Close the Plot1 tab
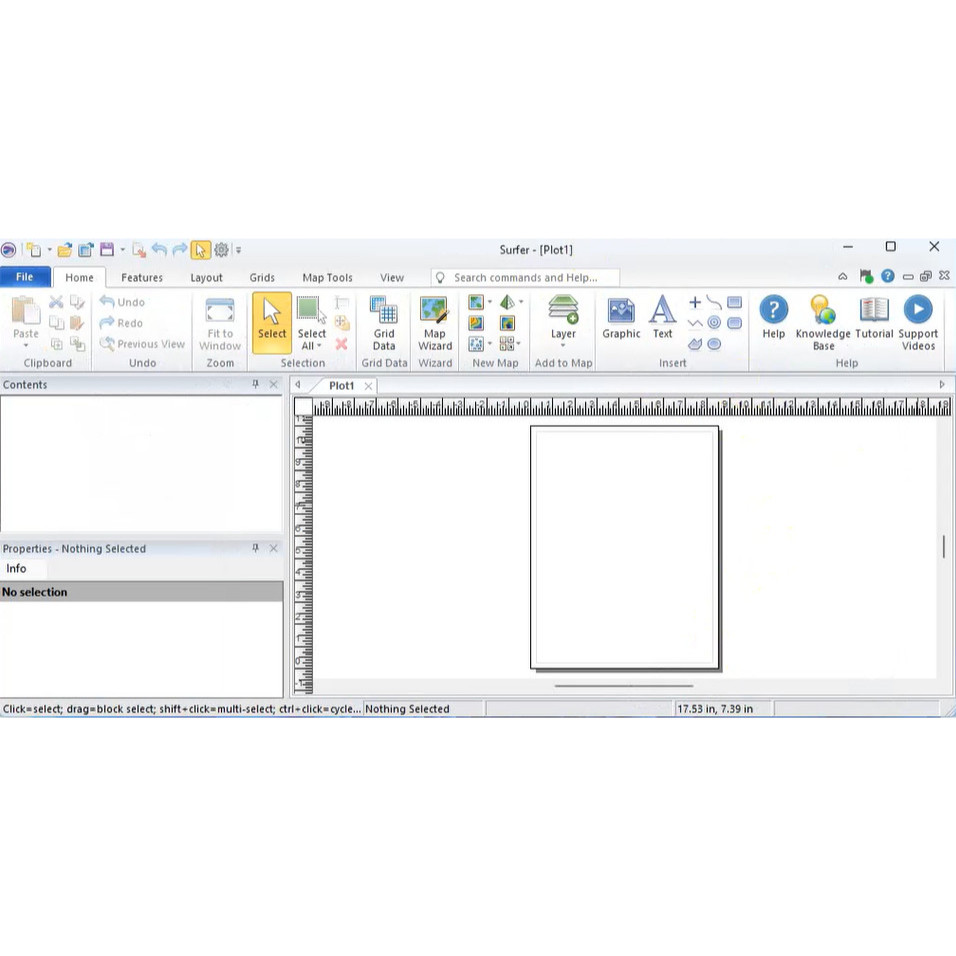 point(368,386)
